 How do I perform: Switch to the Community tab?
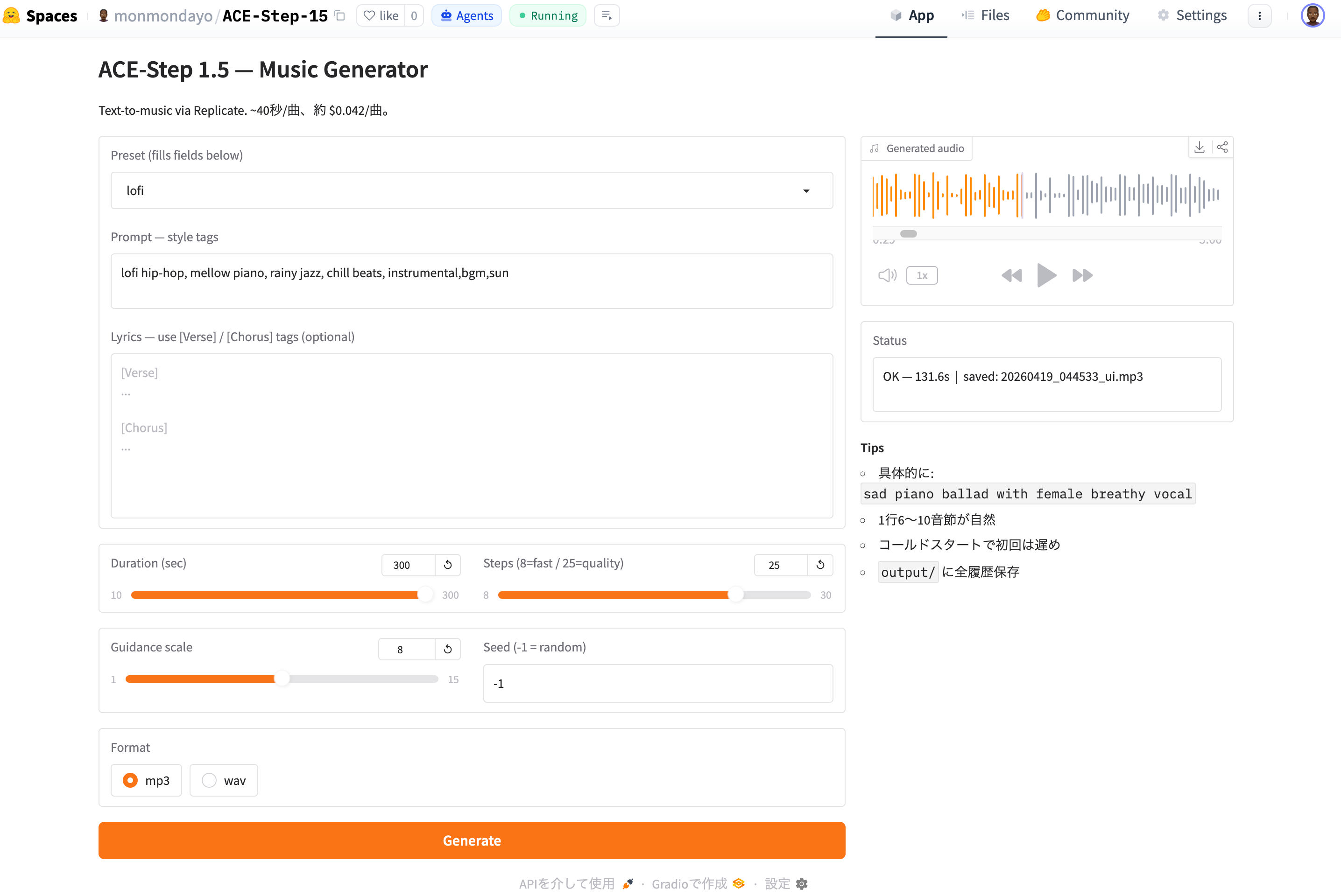pos(1083,15)
